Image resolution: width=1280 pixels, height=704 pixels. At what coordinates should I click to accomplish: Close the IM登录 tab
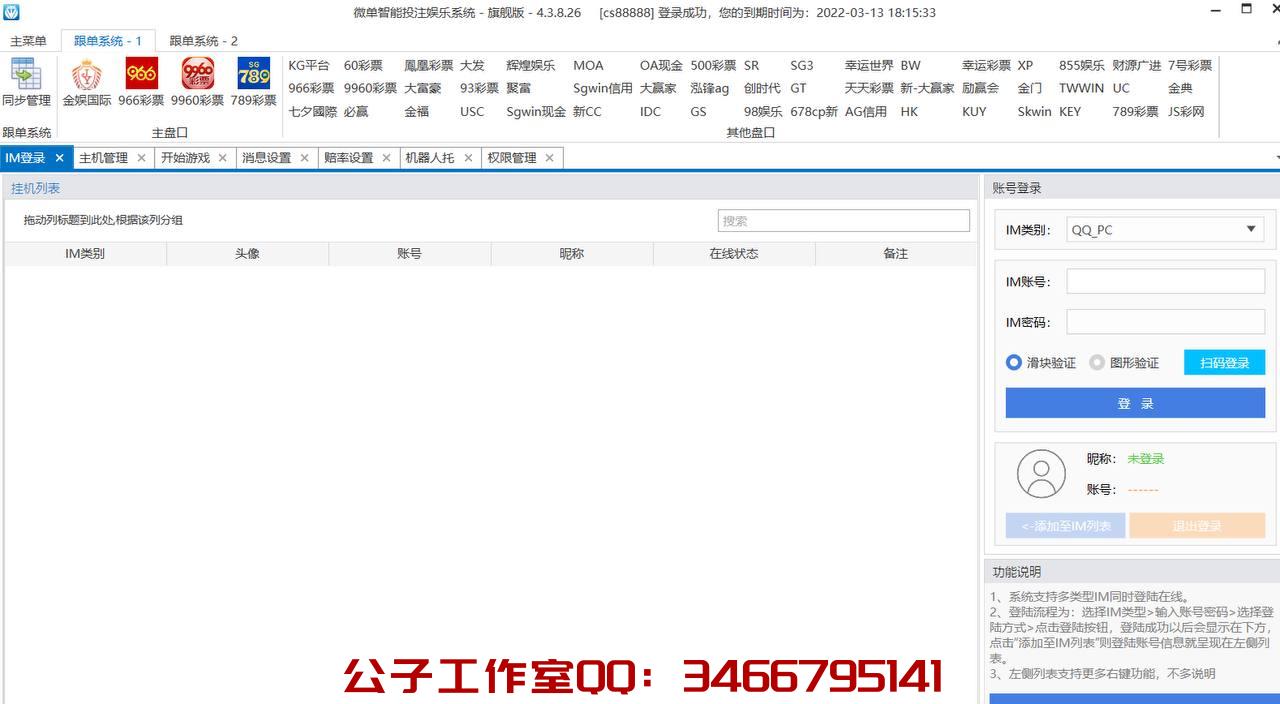(x=60, y=158)
